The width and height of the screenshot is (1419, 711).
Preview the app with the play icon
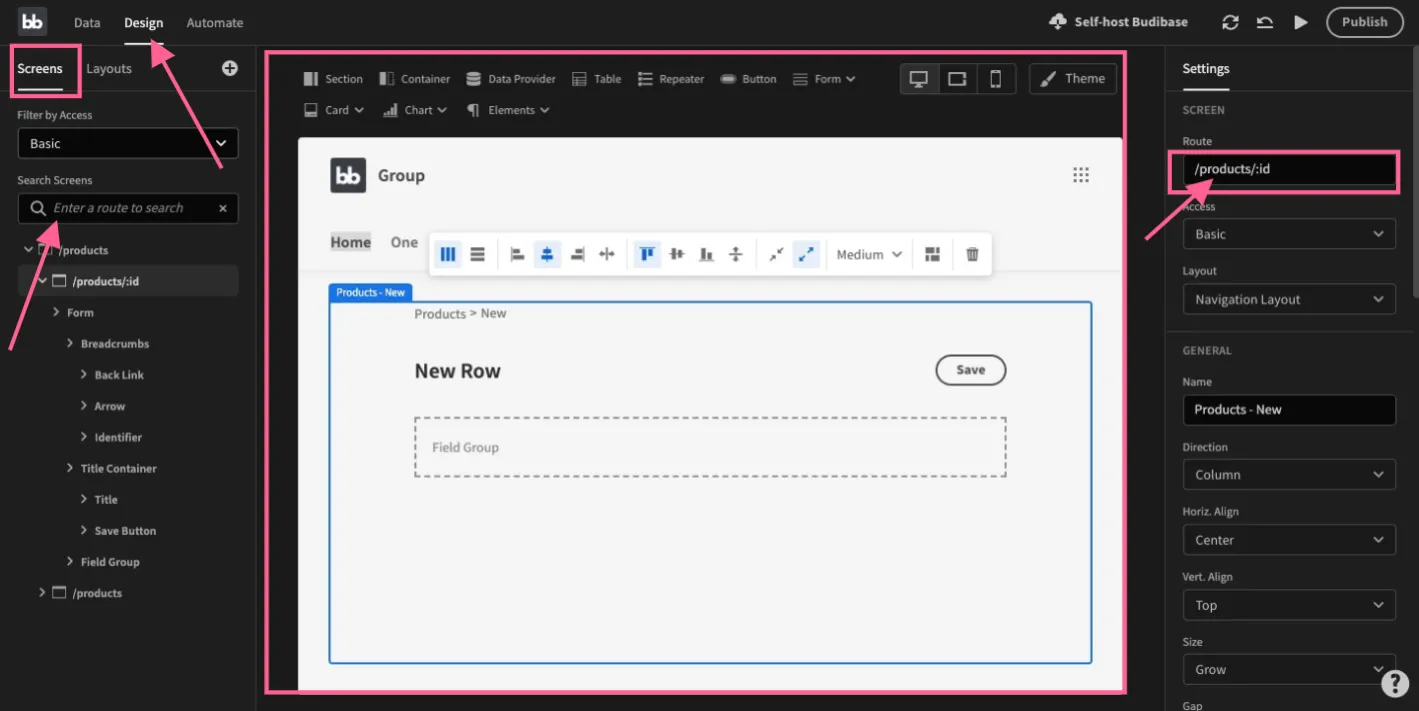point(1300,22)
